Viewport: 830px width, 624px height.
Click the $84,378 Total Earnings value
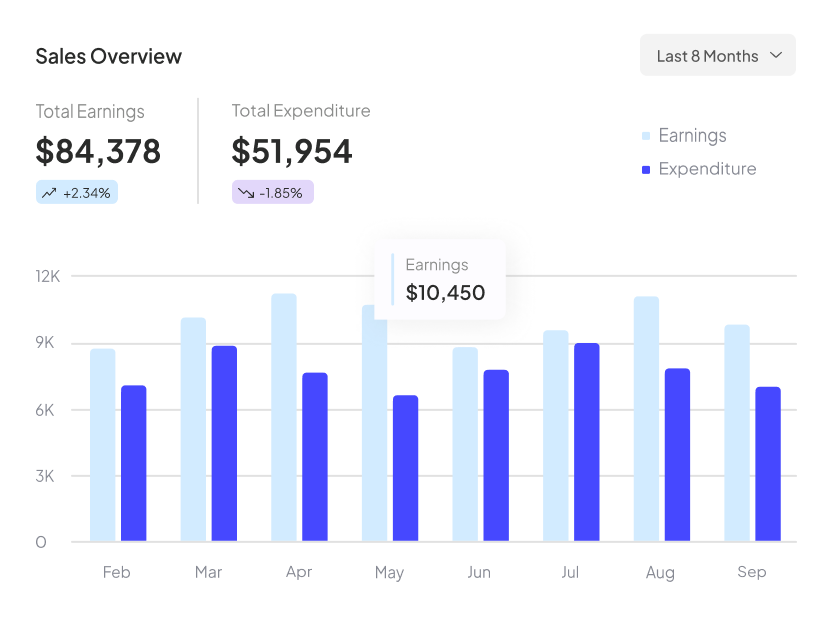click(98, 151)
